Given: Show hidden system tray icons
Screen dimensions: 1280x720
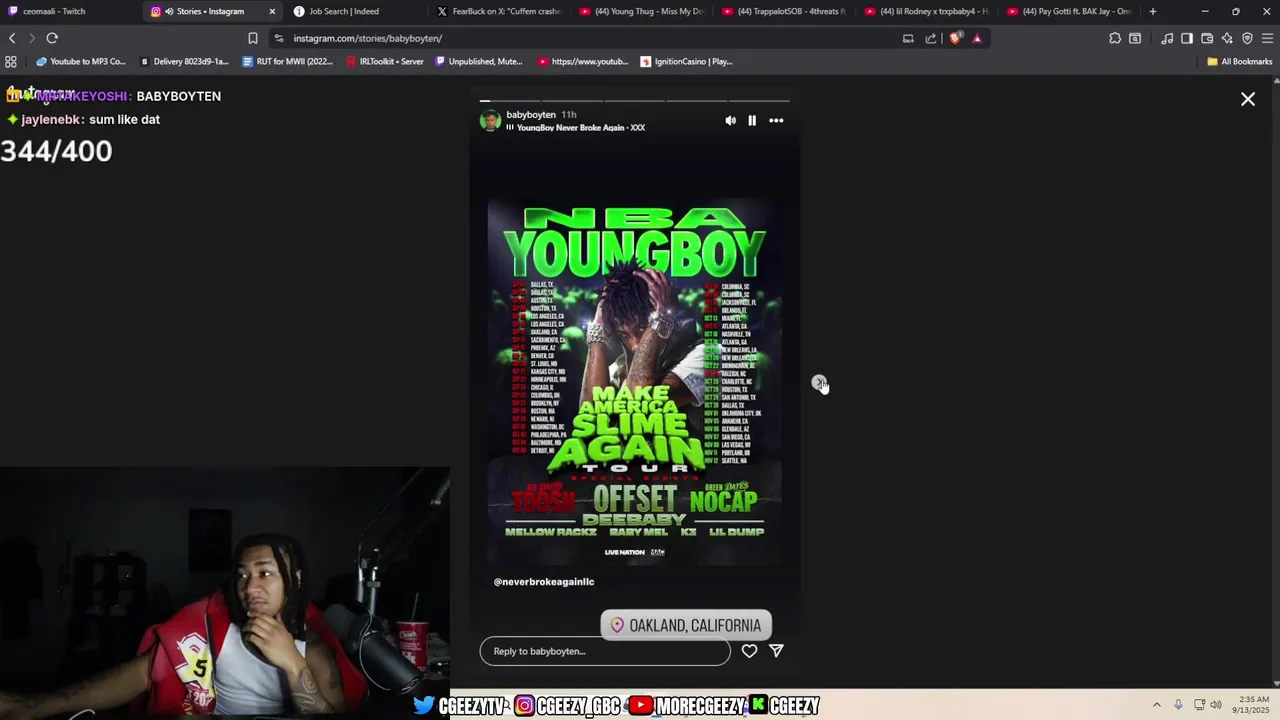Looking at the screenshot, I should [1157, 704].
